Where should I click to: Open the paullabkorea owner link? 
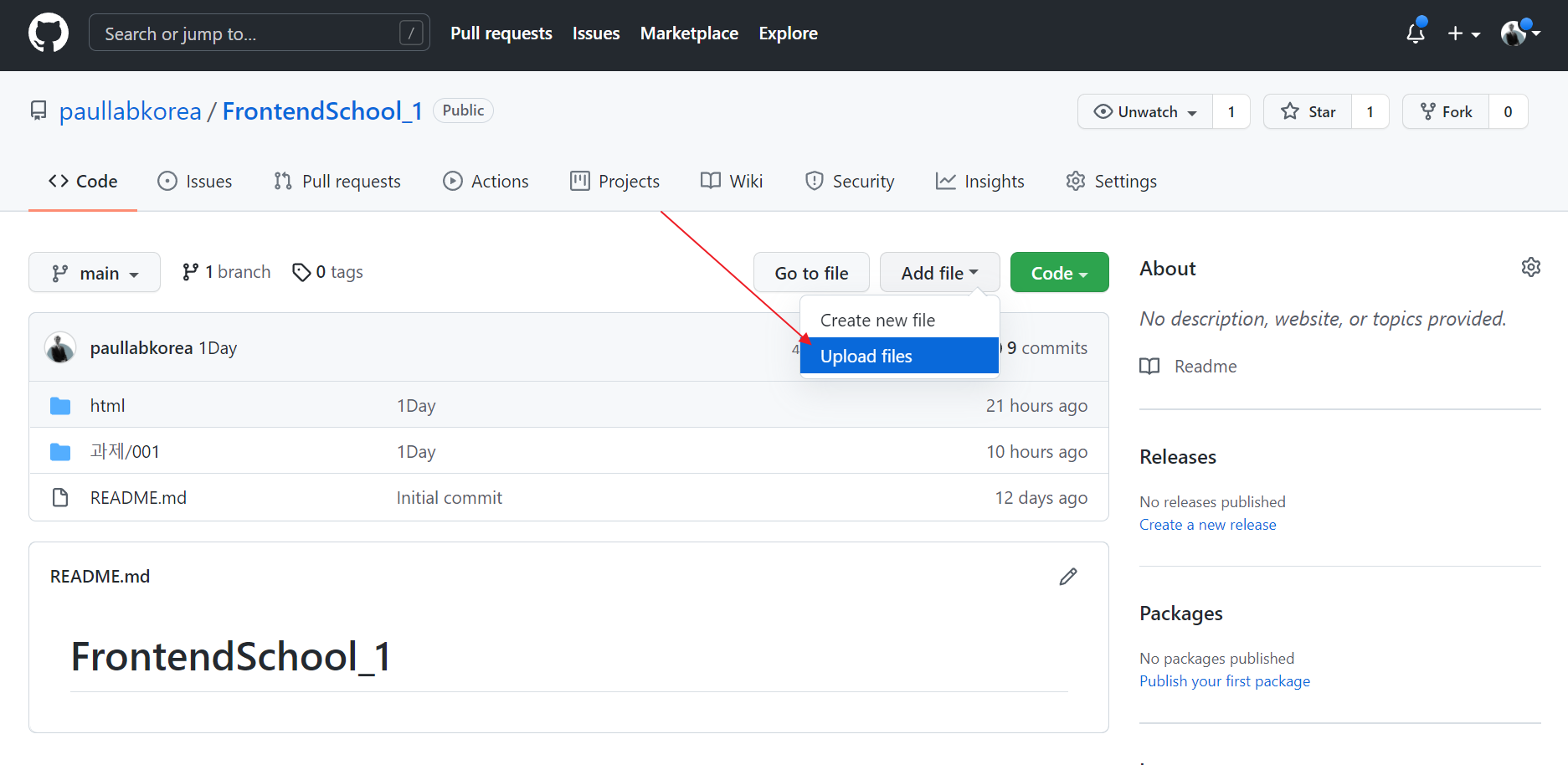[131, 111]
